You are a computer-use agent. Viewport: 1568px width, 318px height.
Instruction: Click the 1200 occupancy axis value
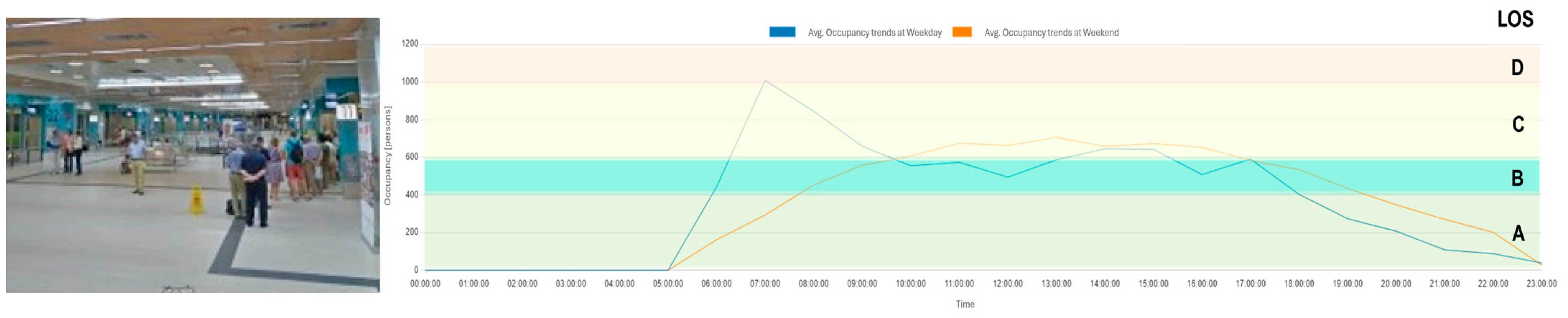pyautogui.click(x=410, y=44)
